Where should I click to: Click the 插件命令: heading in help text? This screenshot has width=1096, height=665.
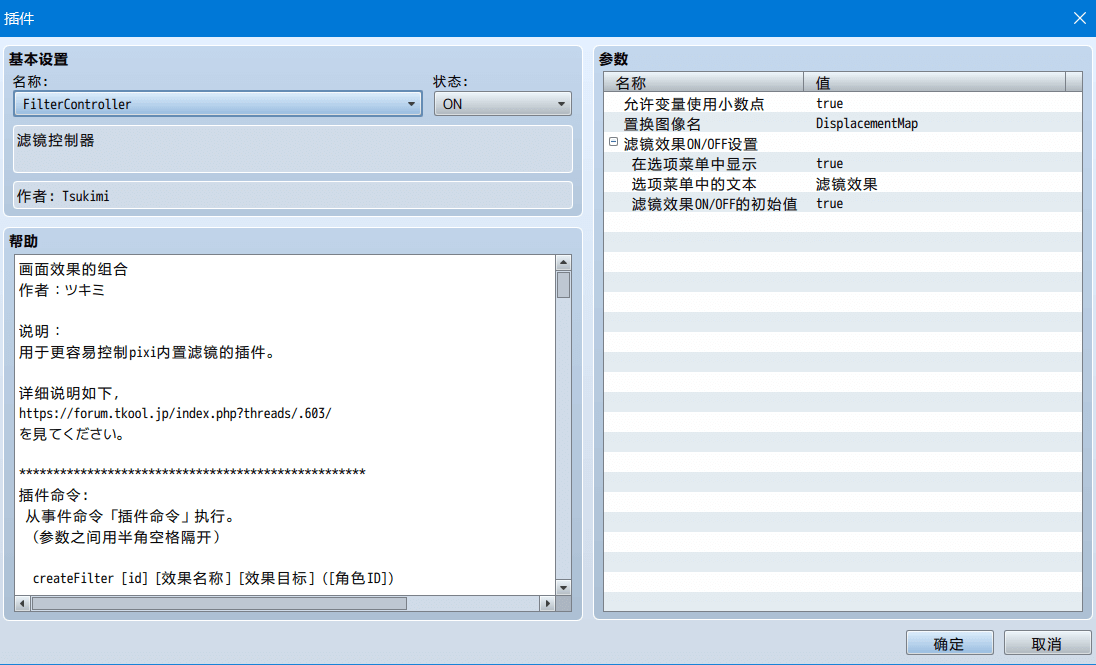click(54, 495)
